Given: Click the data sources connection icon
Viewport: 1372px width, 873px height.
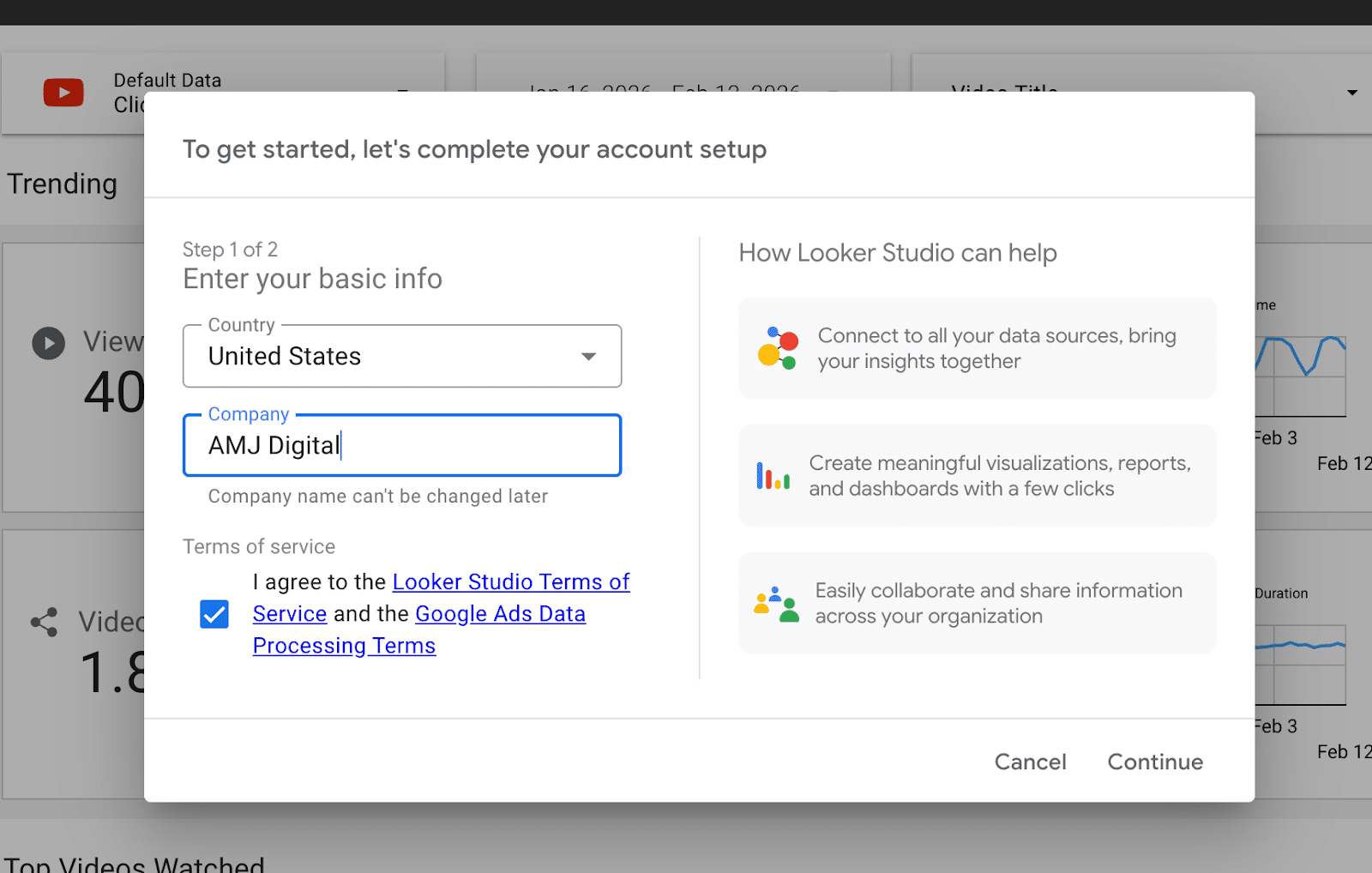Looking at the screenshot, I should (x=778, y=348).
